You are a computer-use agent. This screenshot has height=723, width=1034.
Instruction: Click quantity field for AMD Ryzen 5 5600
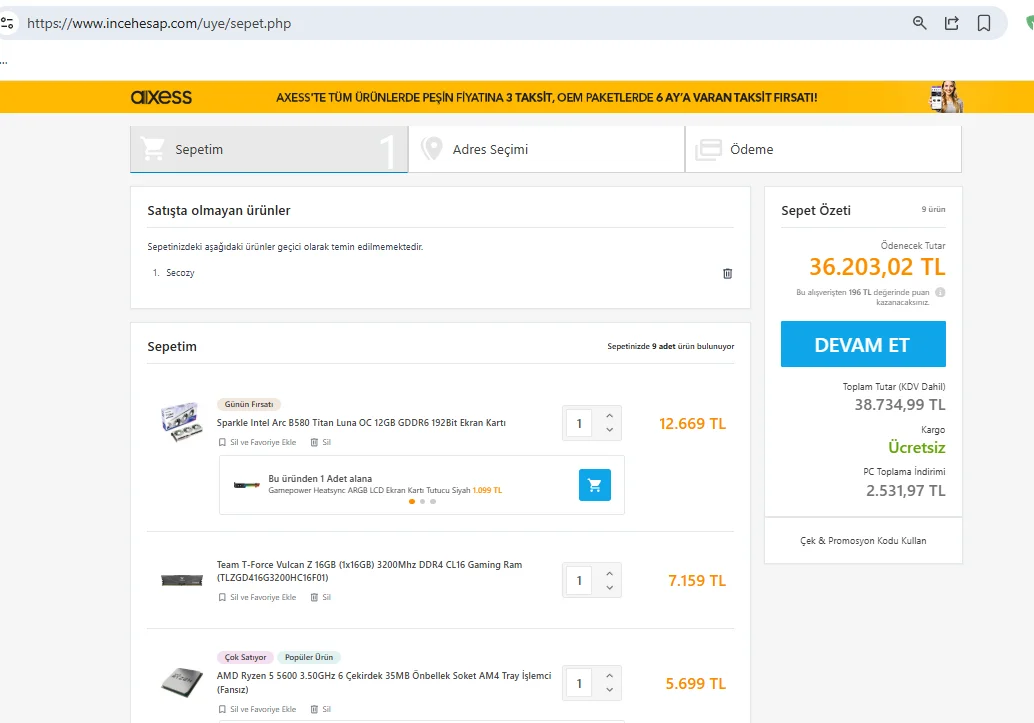click(x=580, y=684)
